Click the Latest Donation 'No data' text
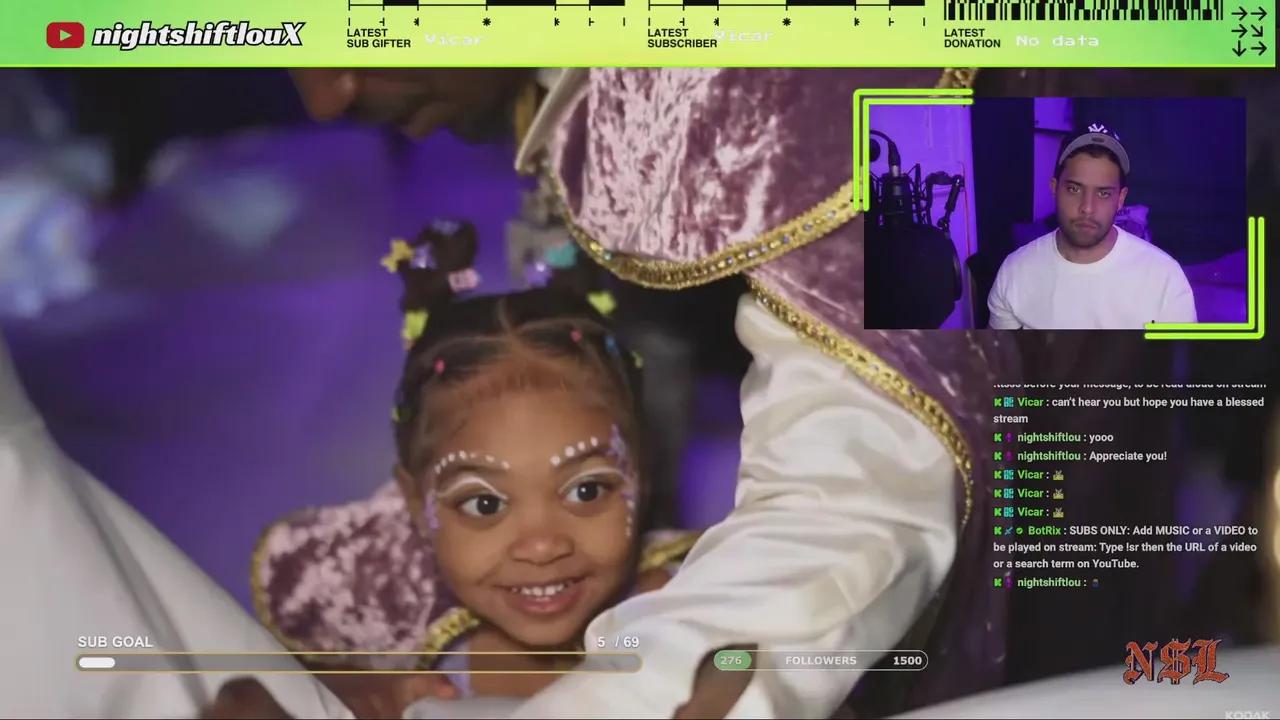Viewport: 1280px width, 720px height. pyautogui.click(x=1057, y=41)
